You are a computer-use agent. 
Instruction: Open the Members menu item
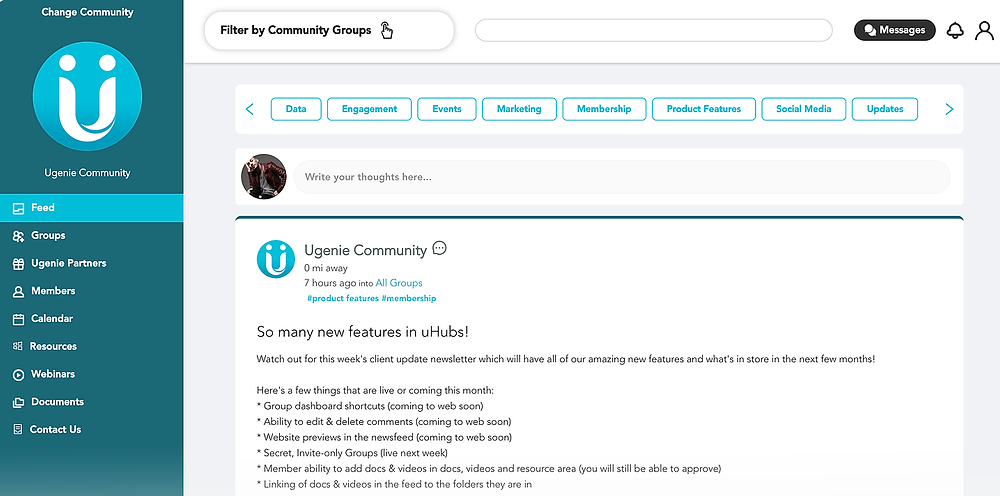91,291
